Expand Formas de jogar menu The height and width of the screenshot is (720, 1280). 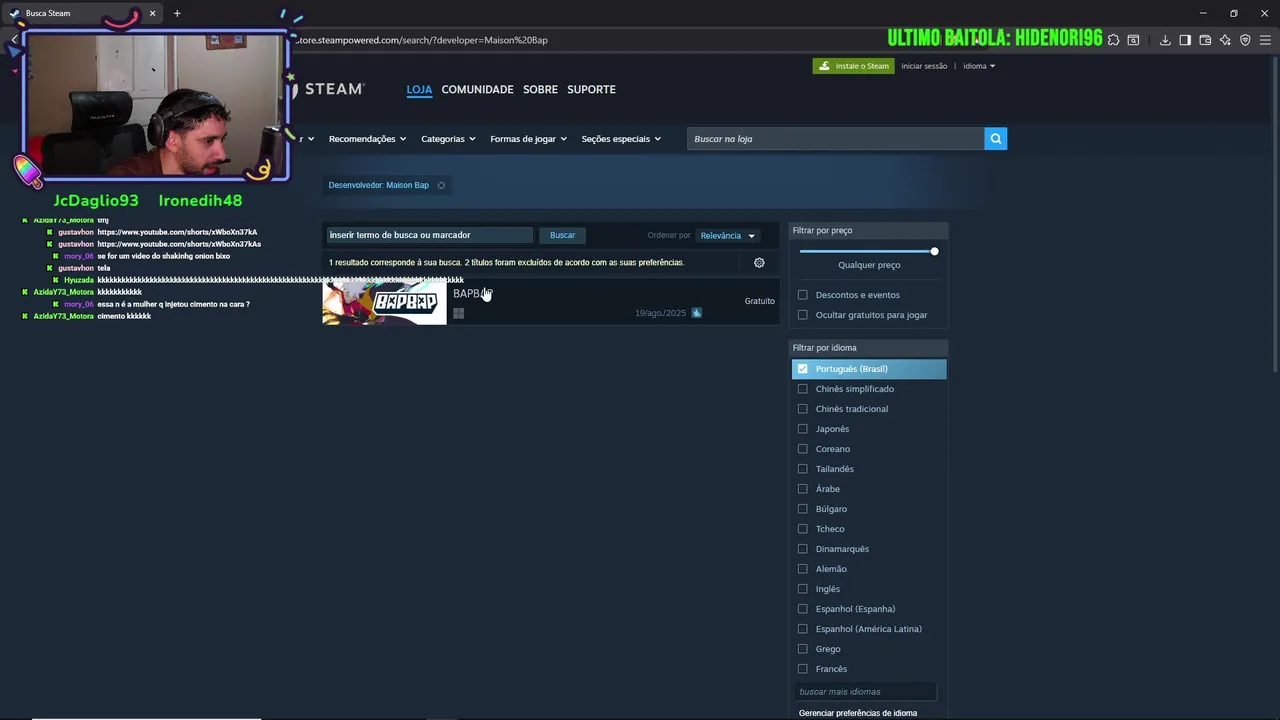[528, 139]
